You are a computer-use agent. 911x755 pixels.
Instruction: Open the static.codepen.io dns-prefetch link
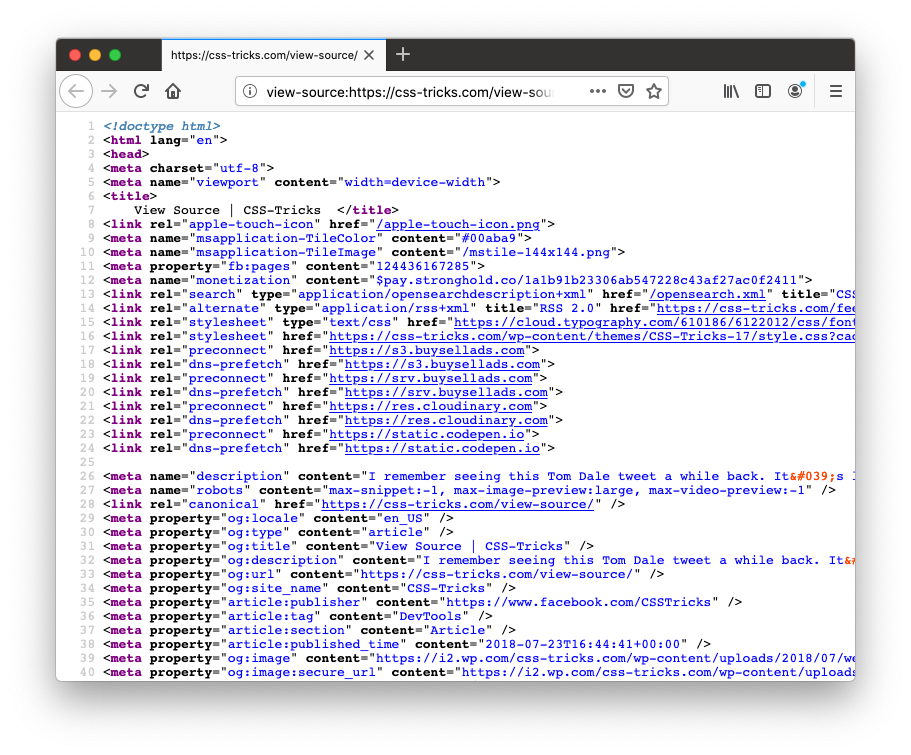(x=443, y=448)
